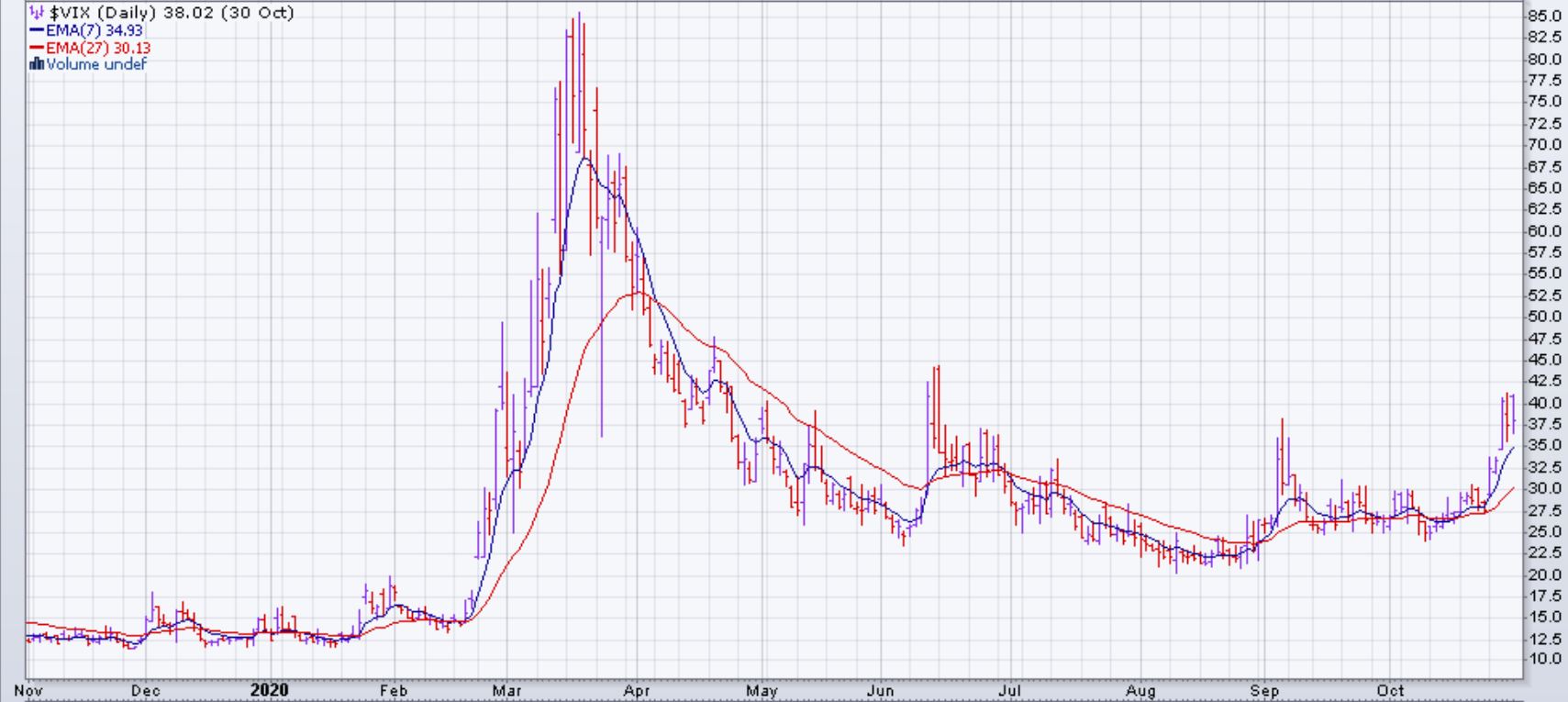1568x702 pixels.
Task: Click the blue EMA(7) line swatch in legend
Action: point(37,30)
